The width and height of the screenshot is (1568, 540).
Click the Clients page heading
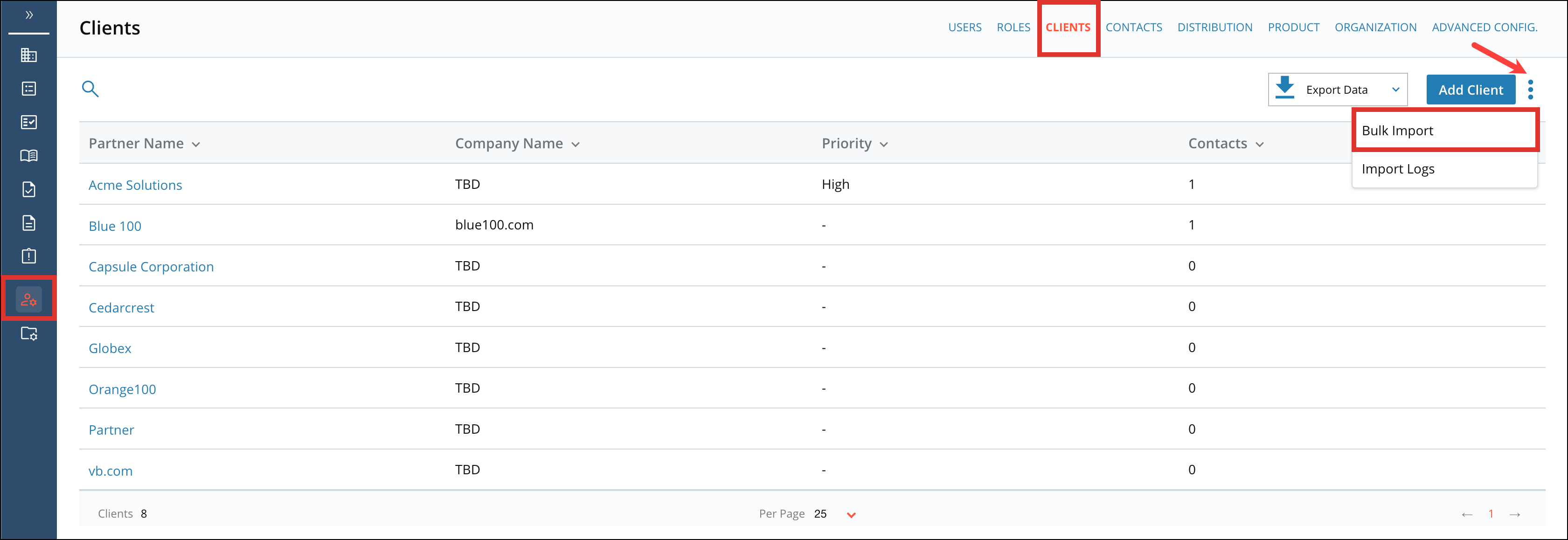110,28
